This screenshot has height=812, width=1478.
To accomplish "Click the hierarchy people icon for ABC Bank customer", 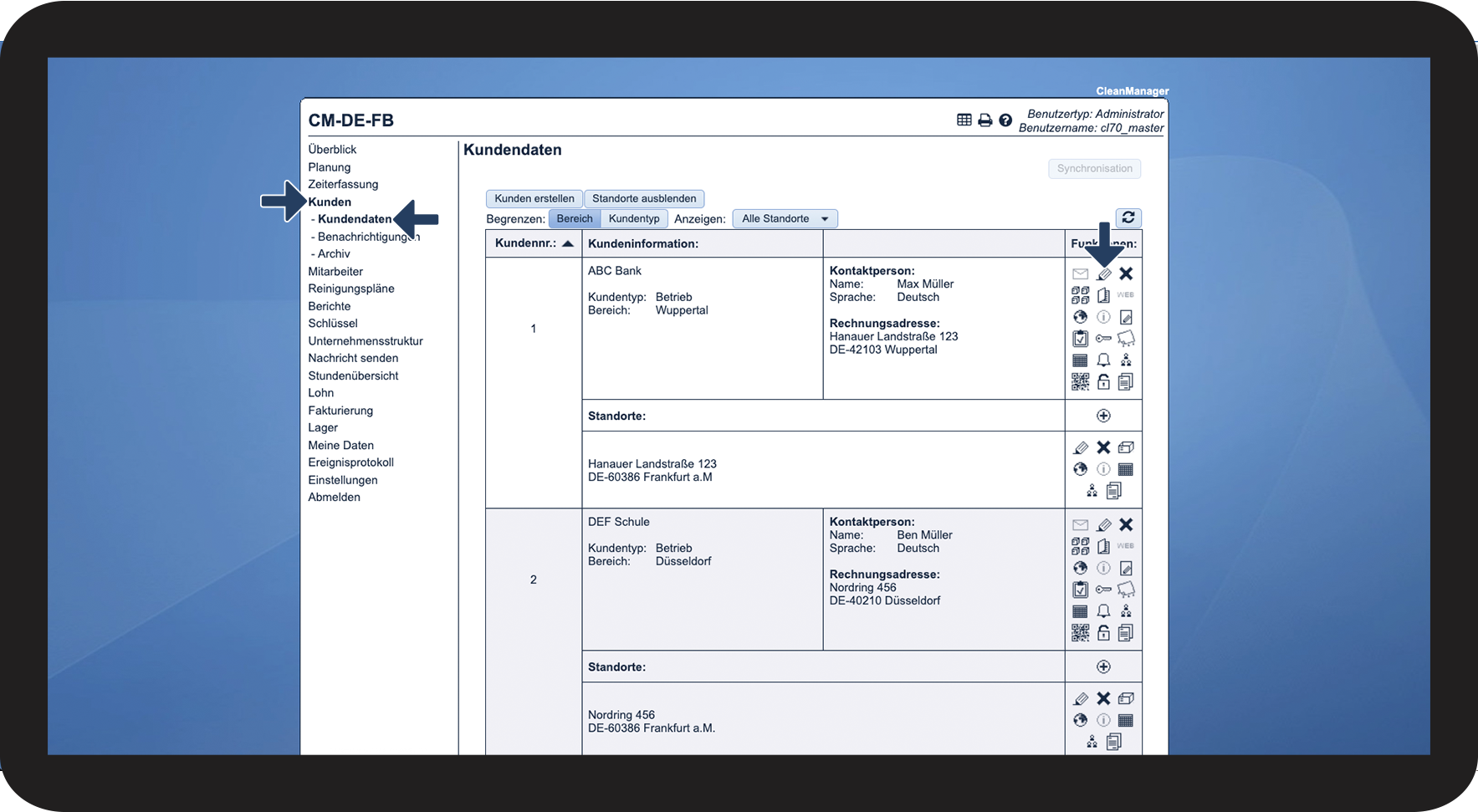I will pyautogui.click(x=1126, y=360).
